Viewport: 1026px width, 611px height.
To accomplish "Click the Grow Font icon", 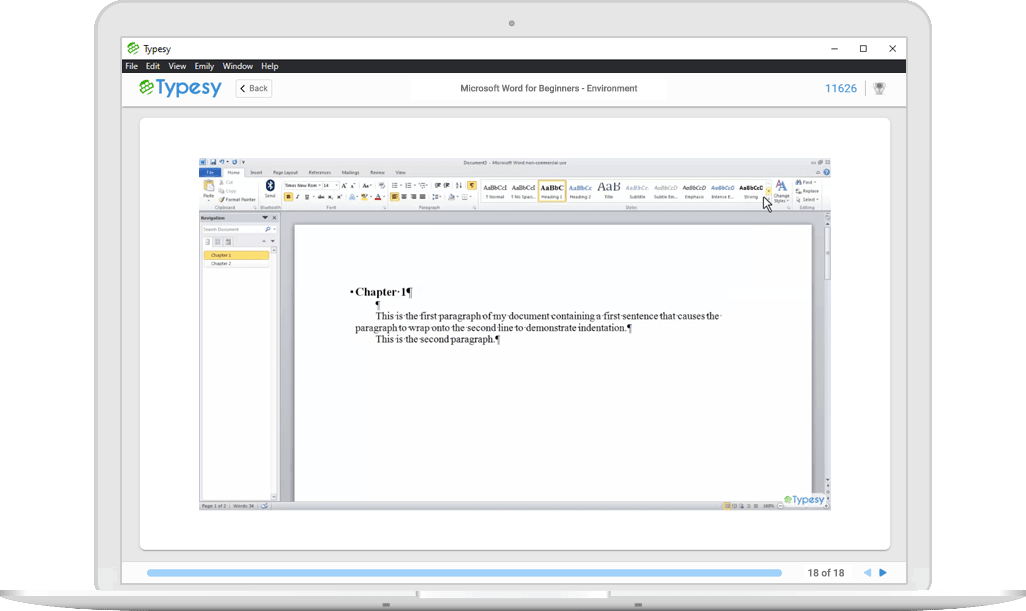I will pos(344,186).
